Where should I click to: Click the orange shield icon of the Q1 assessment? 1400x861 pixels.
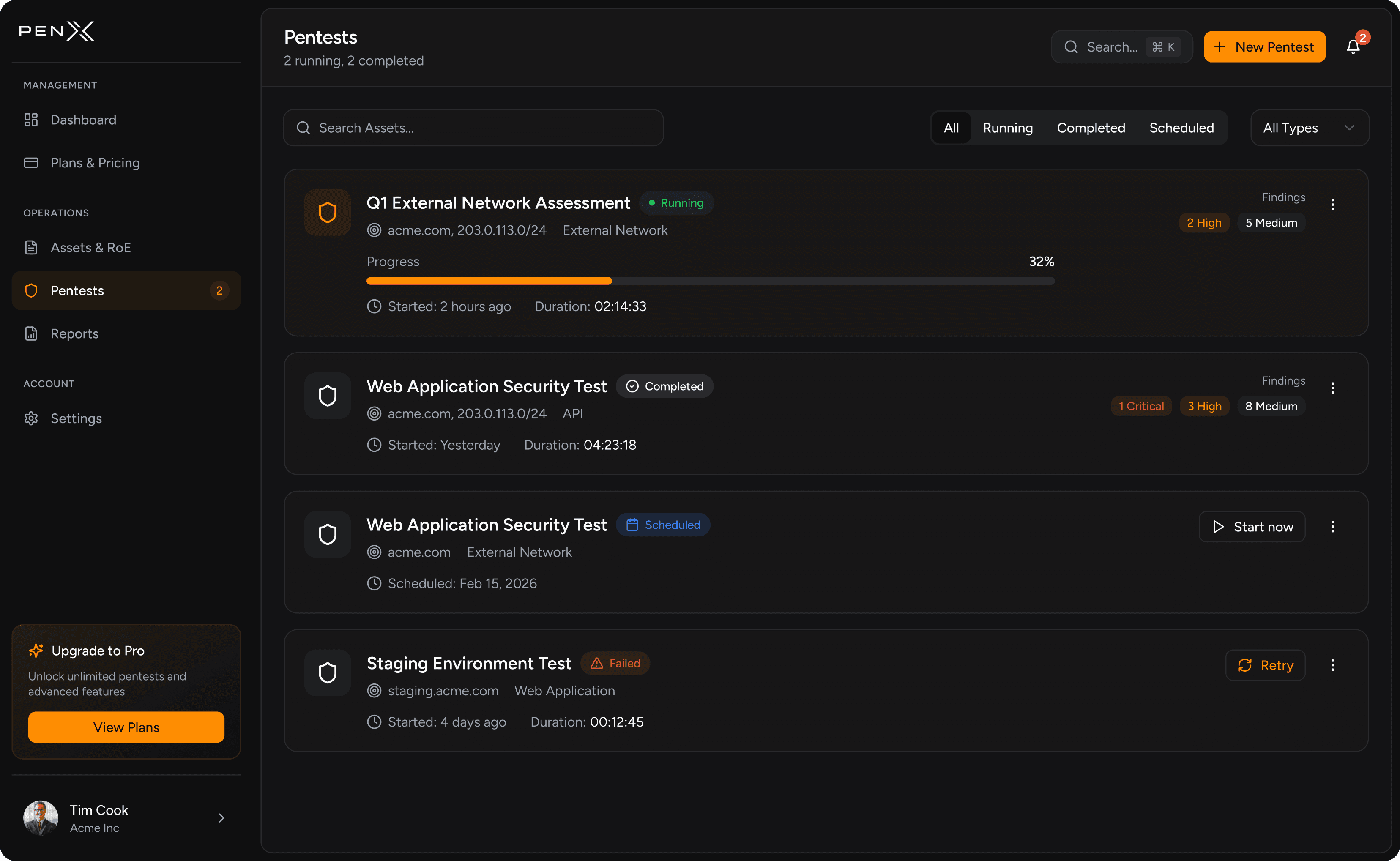point(327,213)
